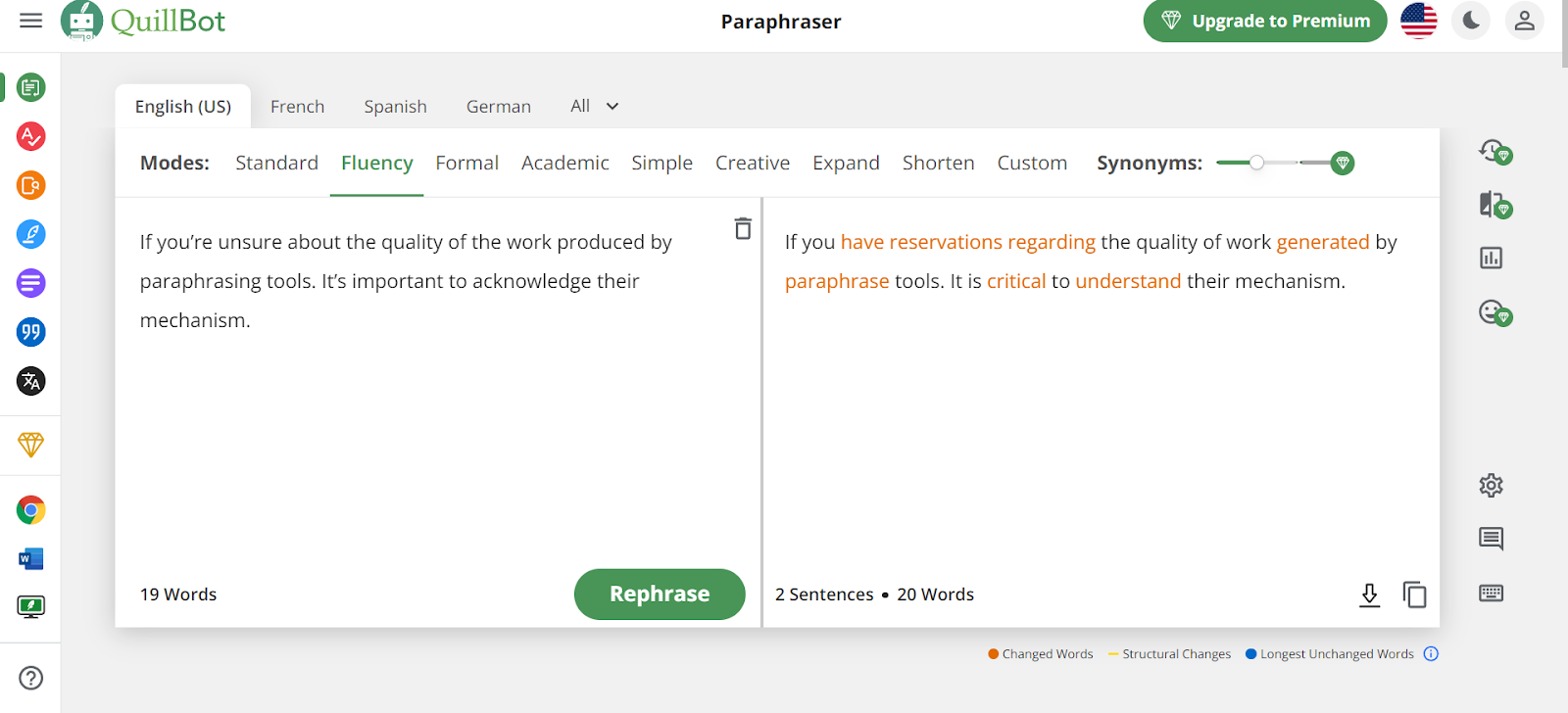1568x713 pixels.
Task: Open the Paraphraser tool in sidebar
Action: click(x=31, y=88)
